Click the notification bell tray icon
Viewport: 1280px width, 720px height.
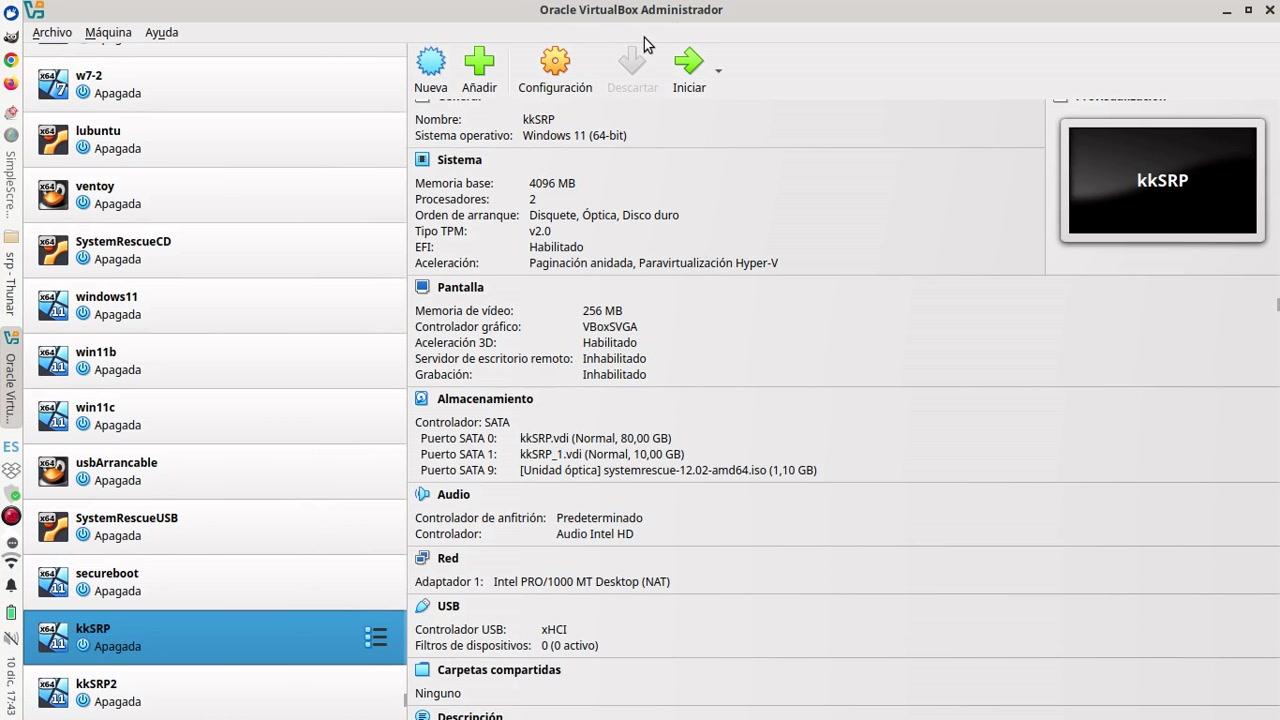11,586
